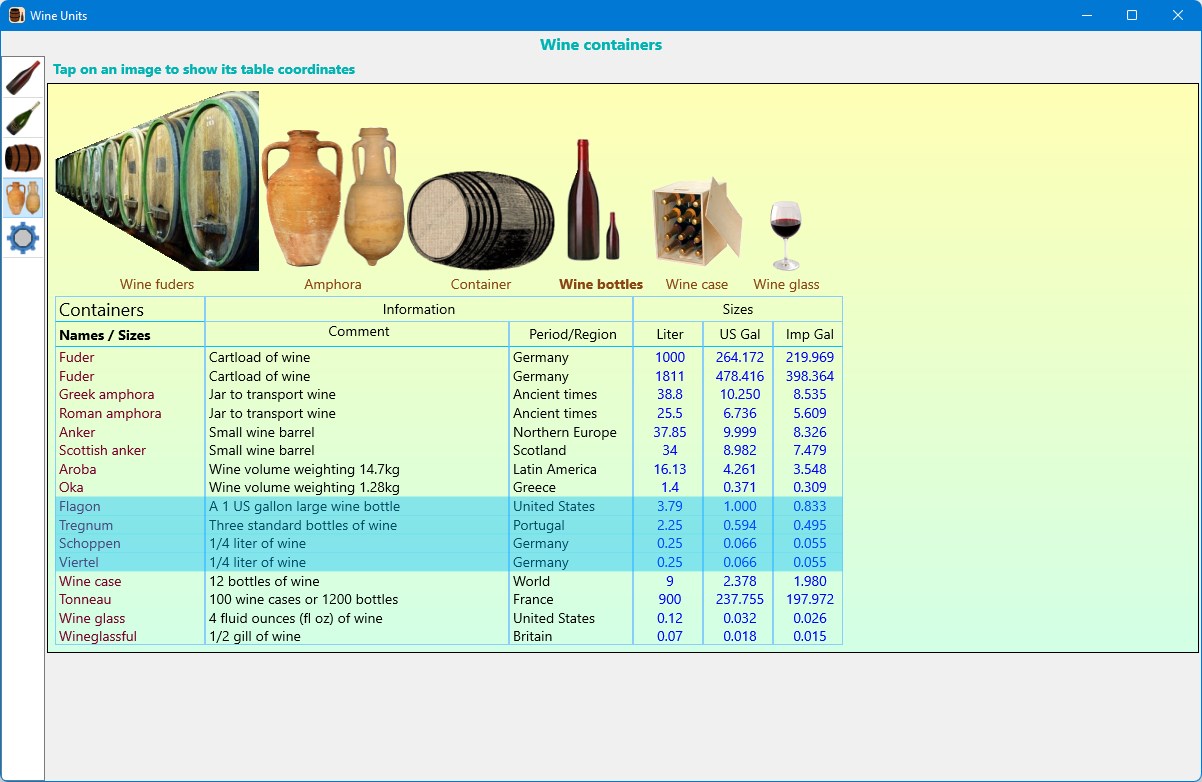Click the '197.972' Imp Gal value

810,599
